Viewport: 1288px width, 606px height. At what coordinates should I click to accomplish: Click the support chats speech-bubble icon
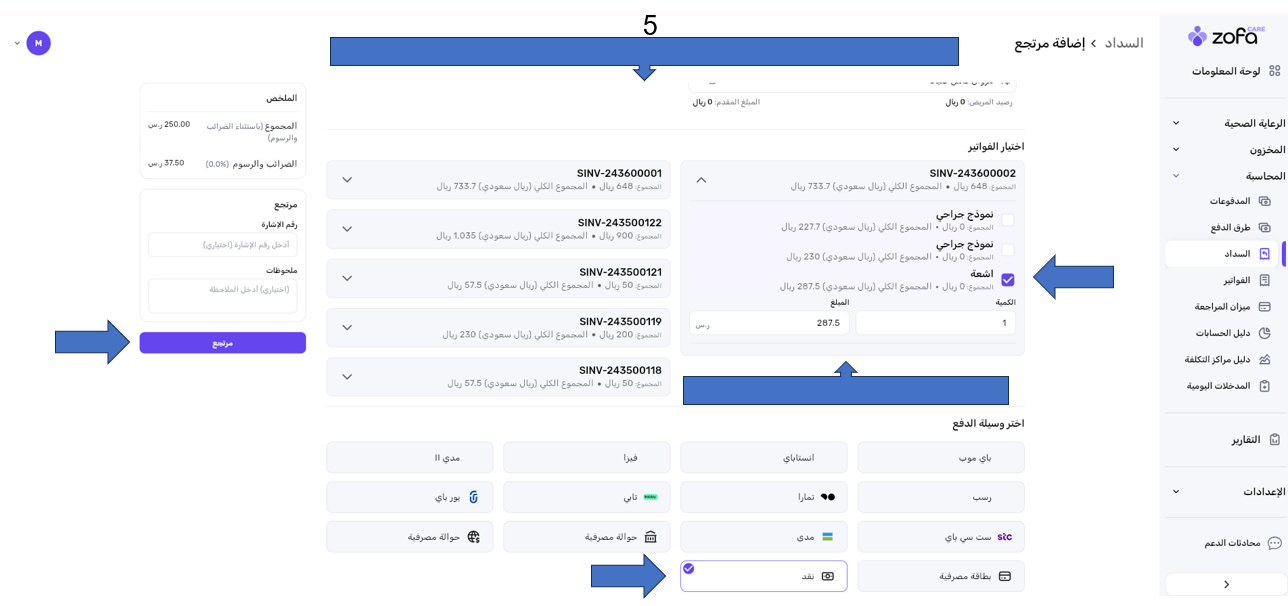(x=1274, y=543)
